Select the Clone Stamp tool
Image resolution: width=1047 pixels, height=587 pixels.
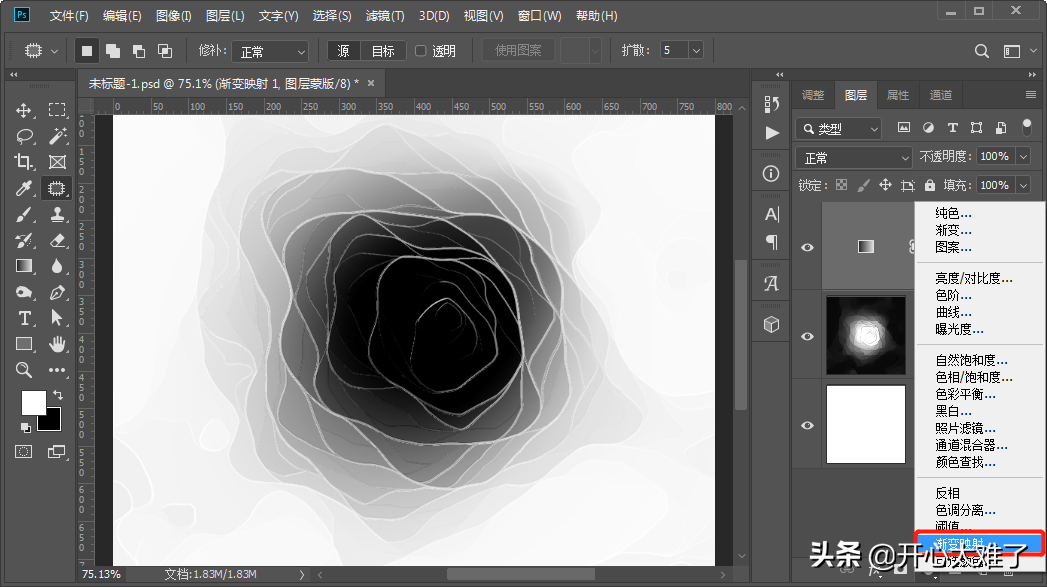click(57, 214)
